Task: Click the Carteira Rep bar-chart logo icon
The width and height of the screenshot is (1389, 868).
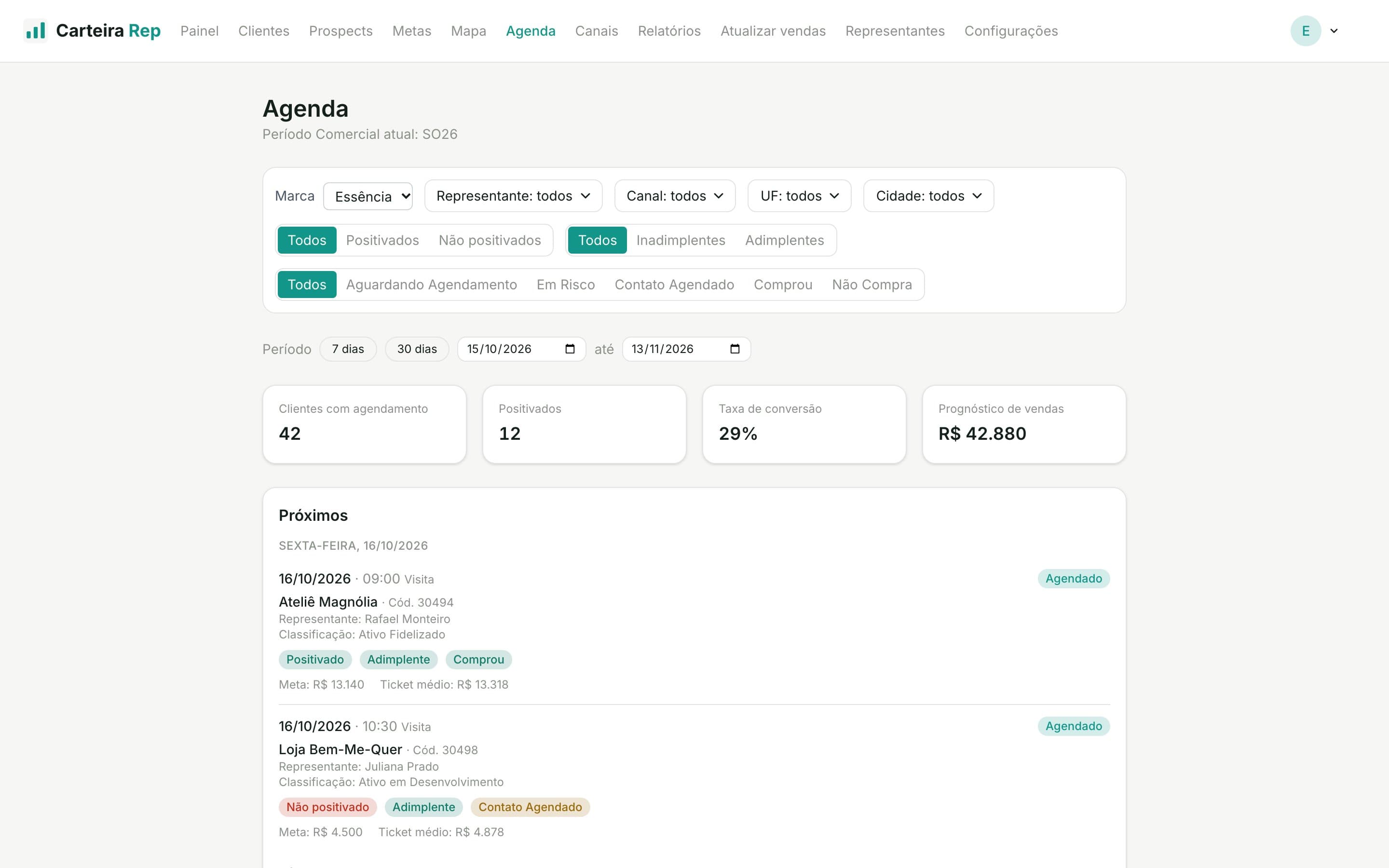Action: (36, 31)
